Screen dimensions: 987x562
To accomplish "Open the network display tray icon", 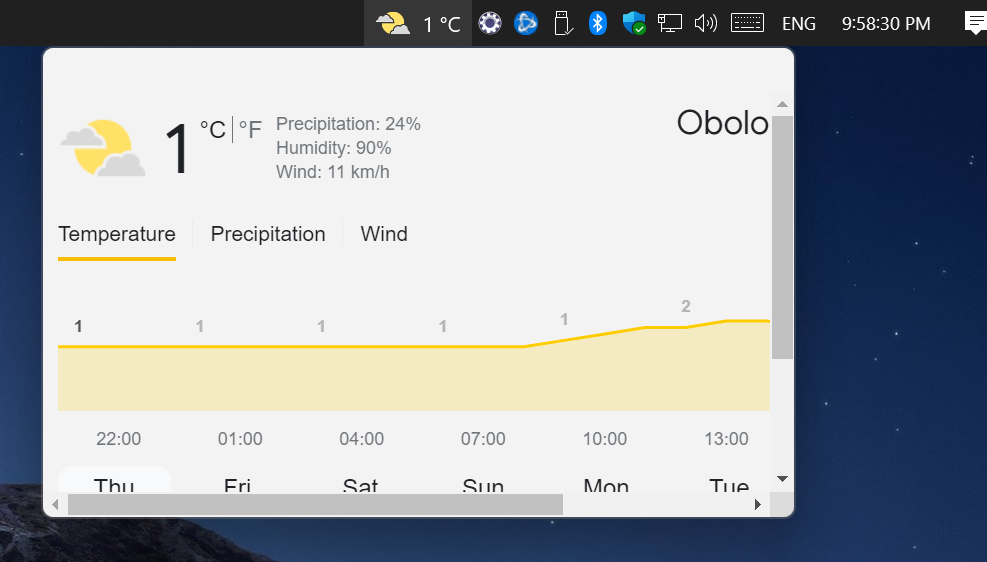I will pos(670,23).
